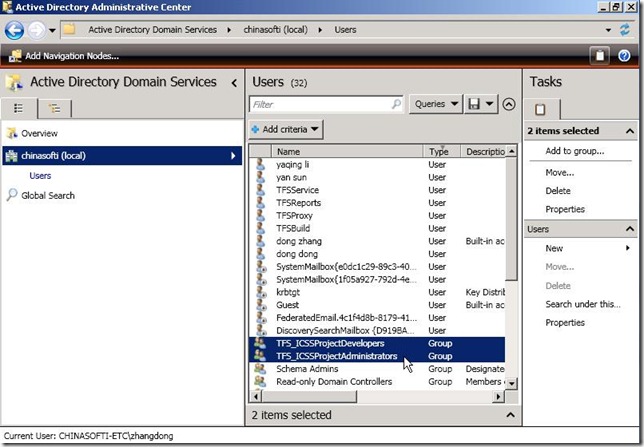Click the search magnifier in Filter box
The height and width of the screenshot is (447, 644).
point(396,104)
